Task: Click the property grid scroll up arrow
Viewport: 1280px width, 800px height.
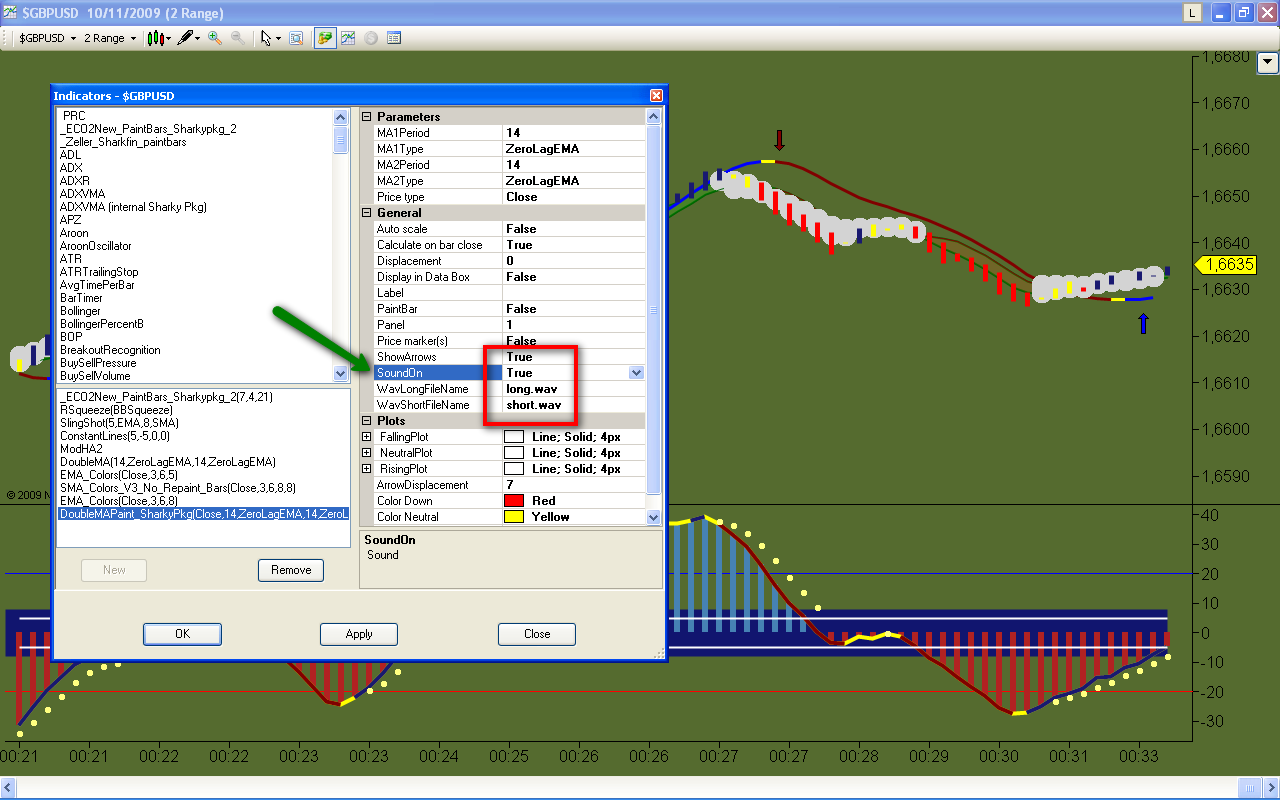Action: click(x=654, y=117)
